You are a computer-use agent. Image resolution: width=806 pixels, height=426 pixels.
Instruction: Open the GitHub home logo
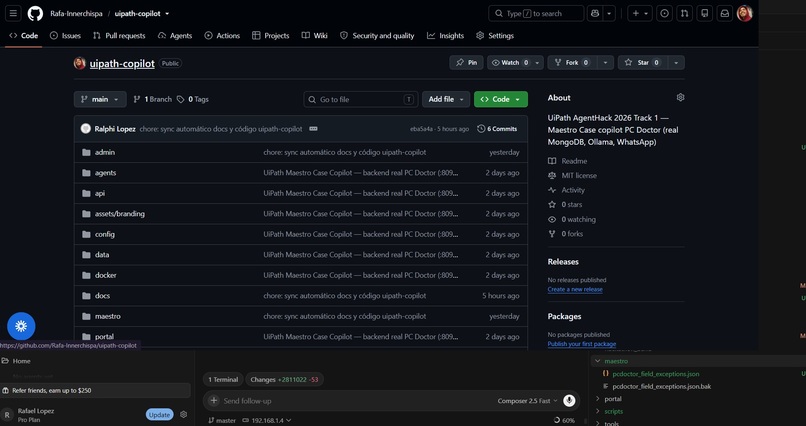[x=35, y=13]
